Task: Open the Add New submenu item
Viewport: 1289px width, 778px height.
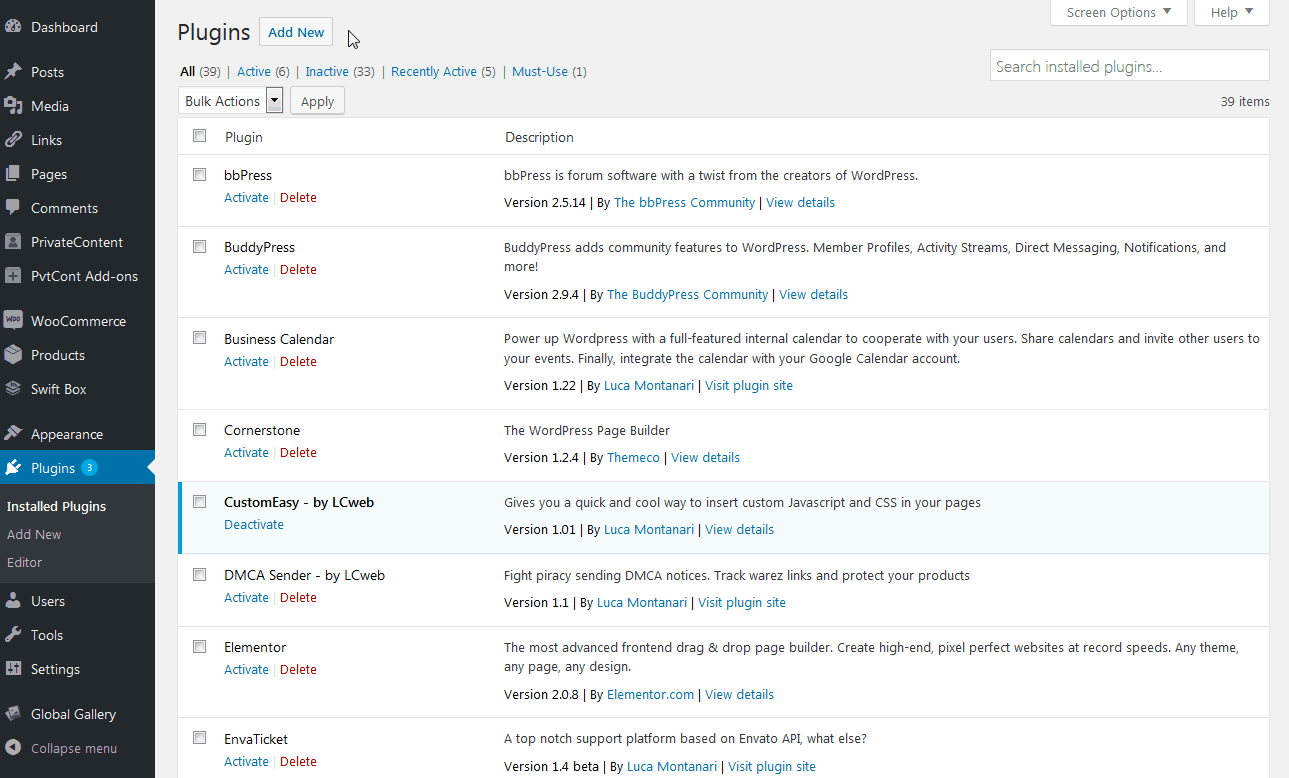Action: [34, 534]
